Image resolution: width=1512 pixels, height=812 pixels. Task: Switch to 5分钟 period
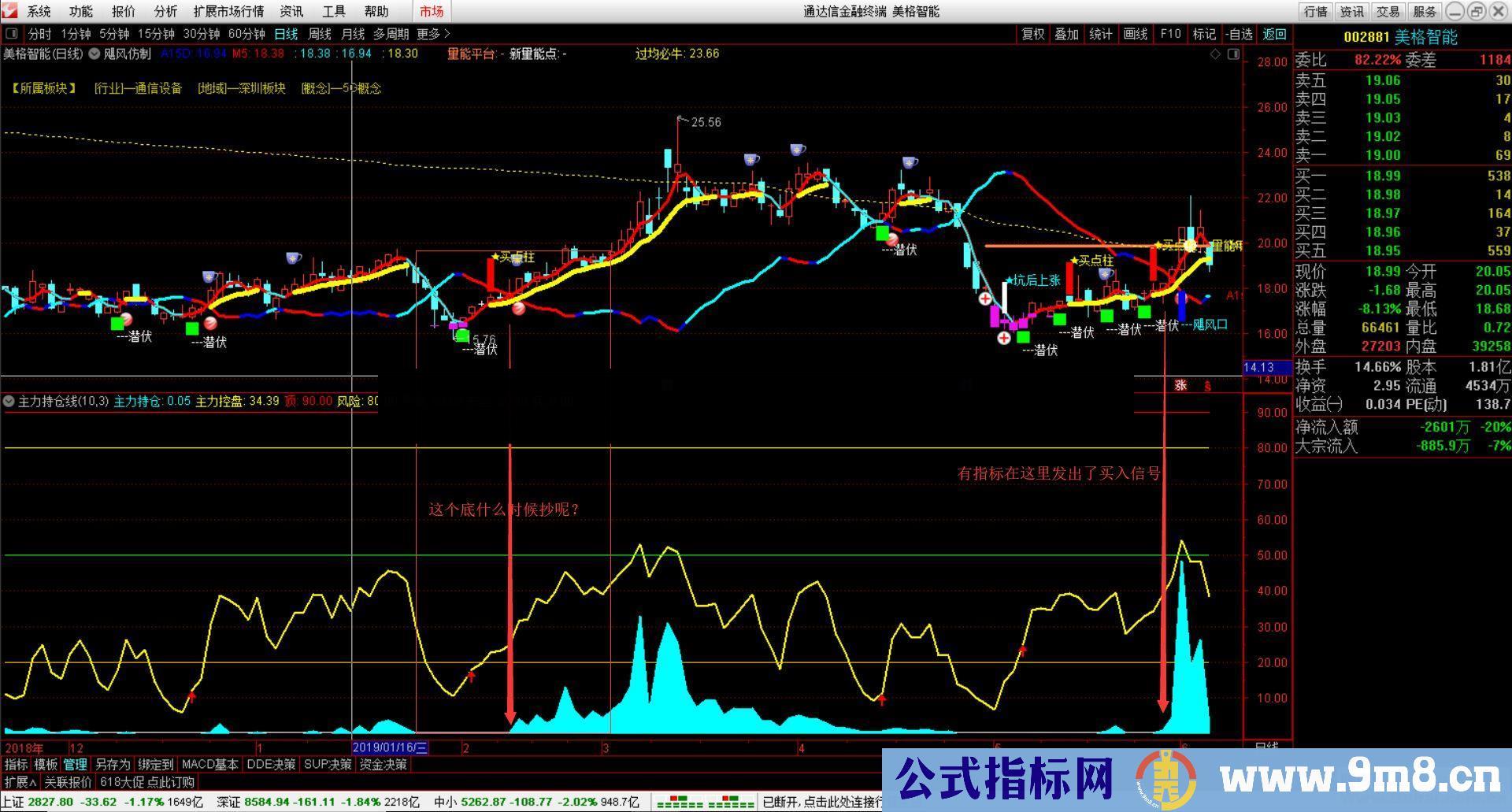click(114, 34)
